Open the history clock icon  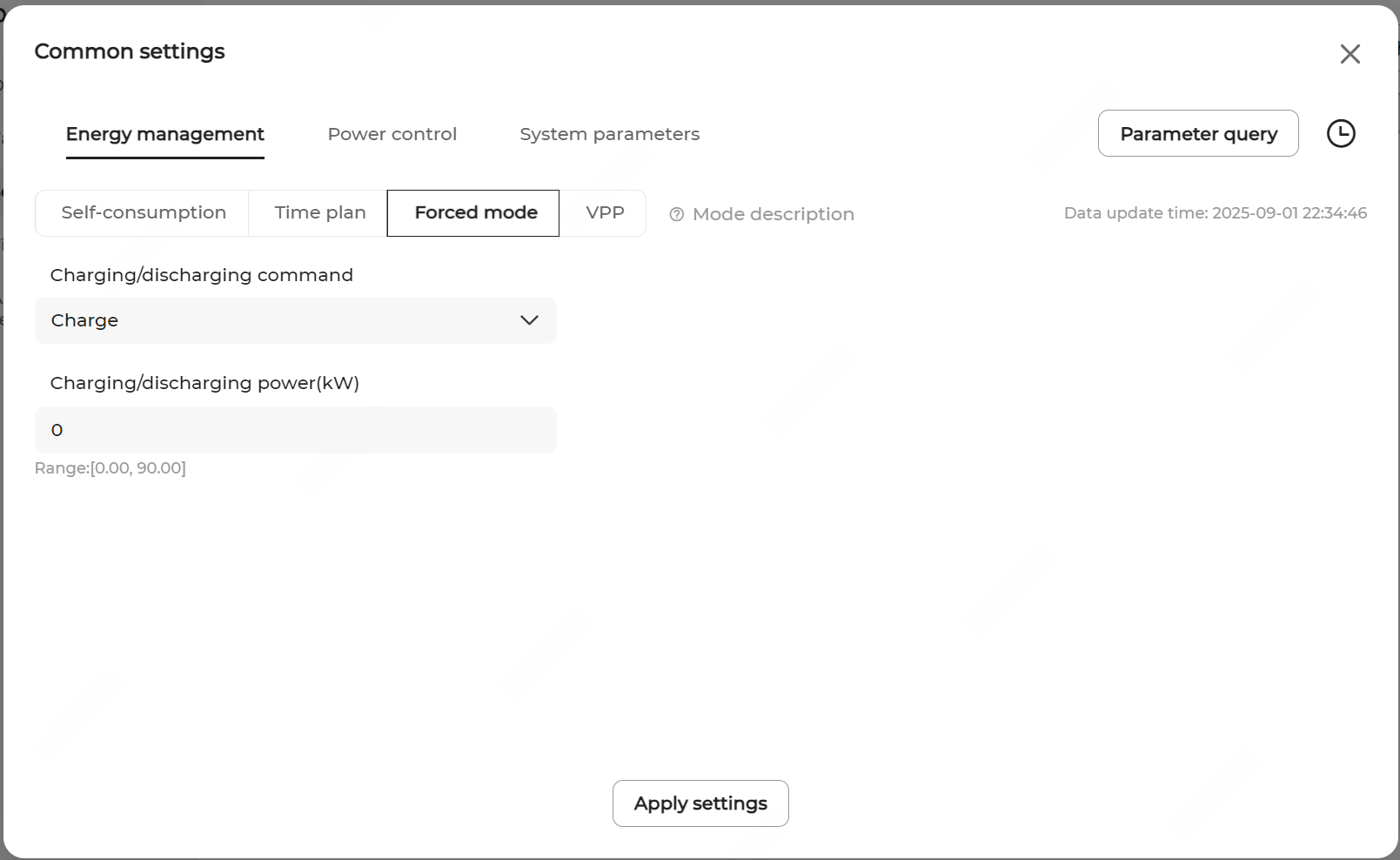point(1340,133)
